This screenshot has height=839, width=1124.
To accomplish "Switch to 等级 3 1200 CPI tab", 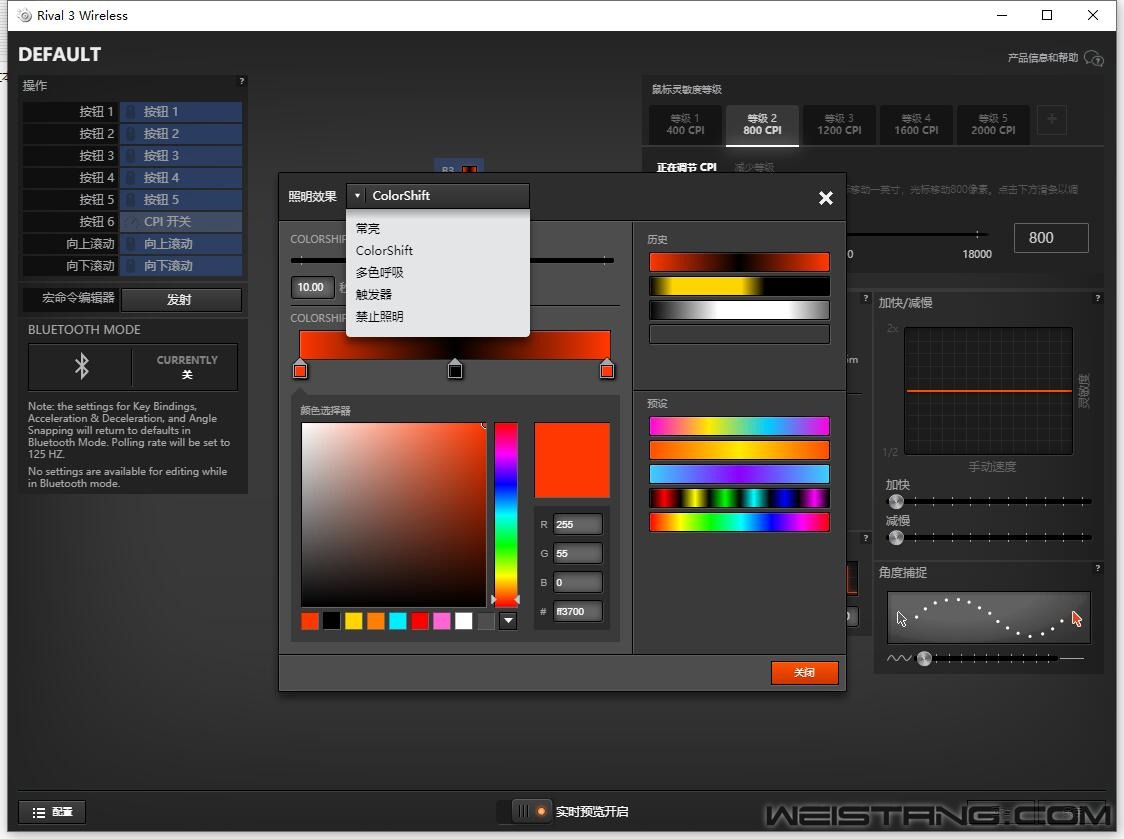I will pyautogui.click(x=839, y=125).
